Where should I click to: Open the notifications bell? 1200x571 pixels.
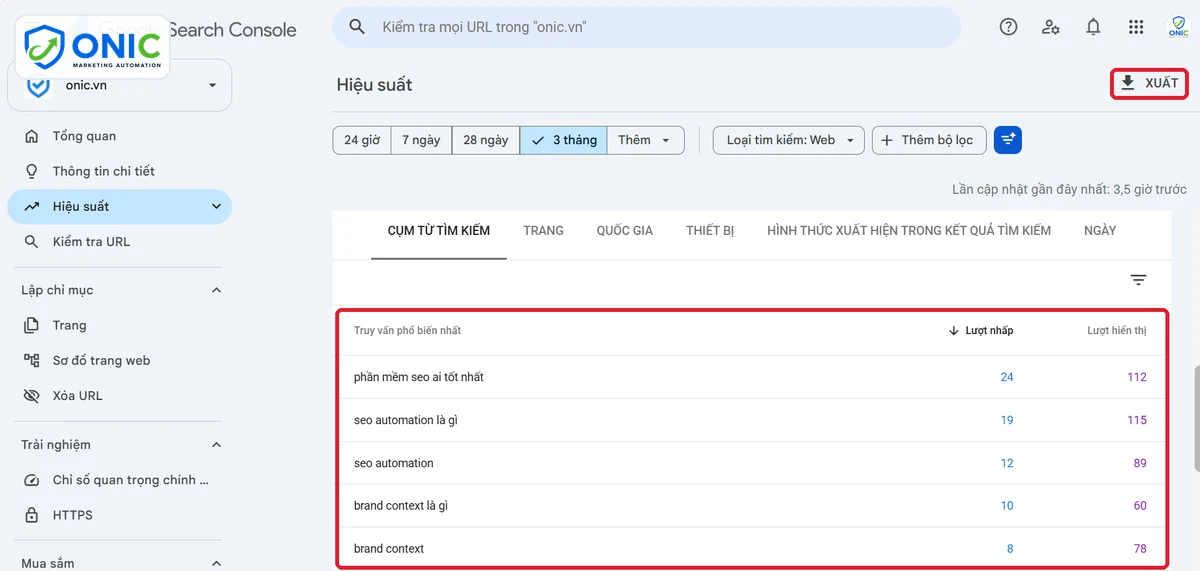click(1094, 27)
